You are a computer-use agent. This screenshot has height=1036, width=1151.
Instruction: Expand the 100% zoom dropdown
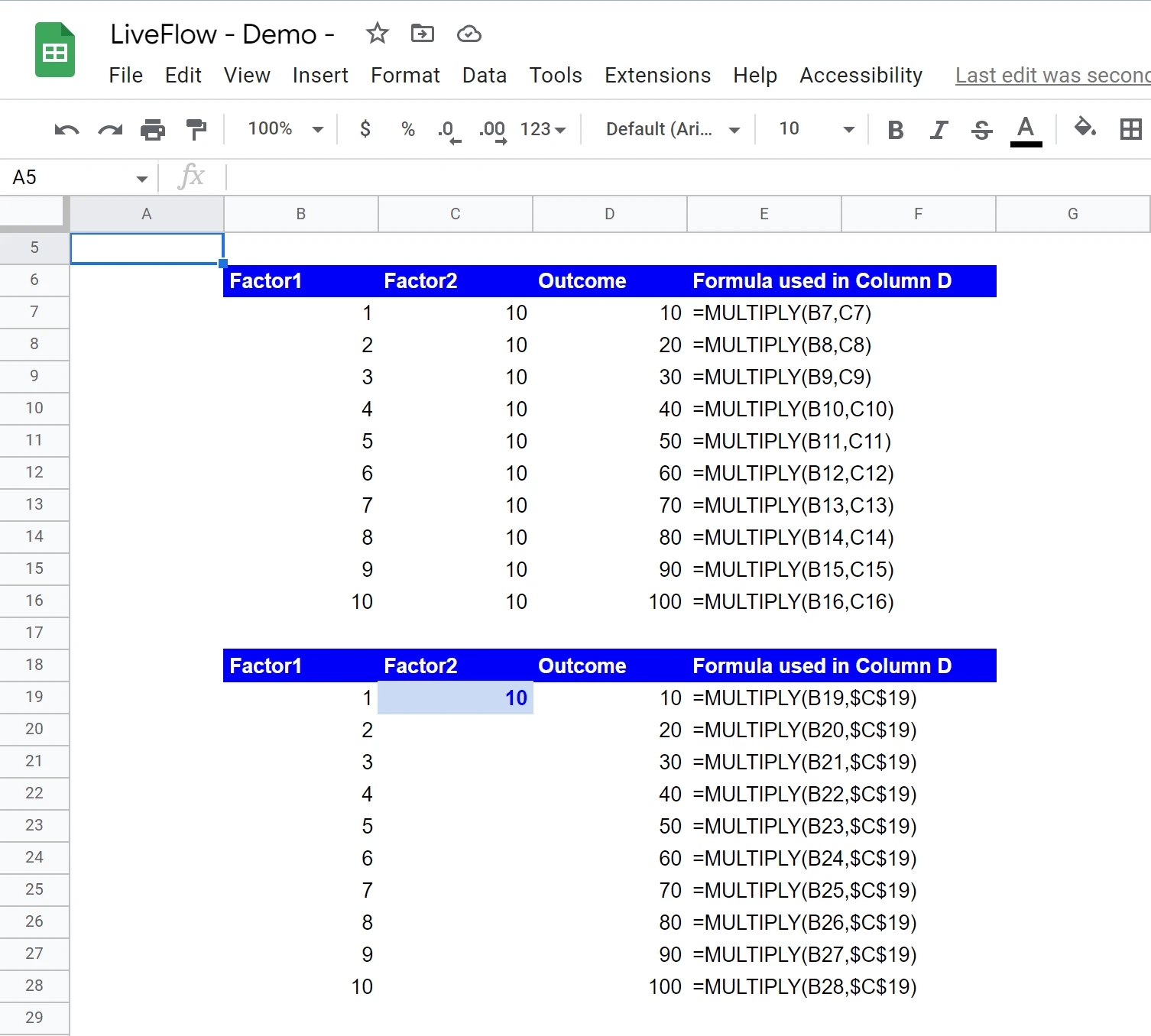coord(285,129)
